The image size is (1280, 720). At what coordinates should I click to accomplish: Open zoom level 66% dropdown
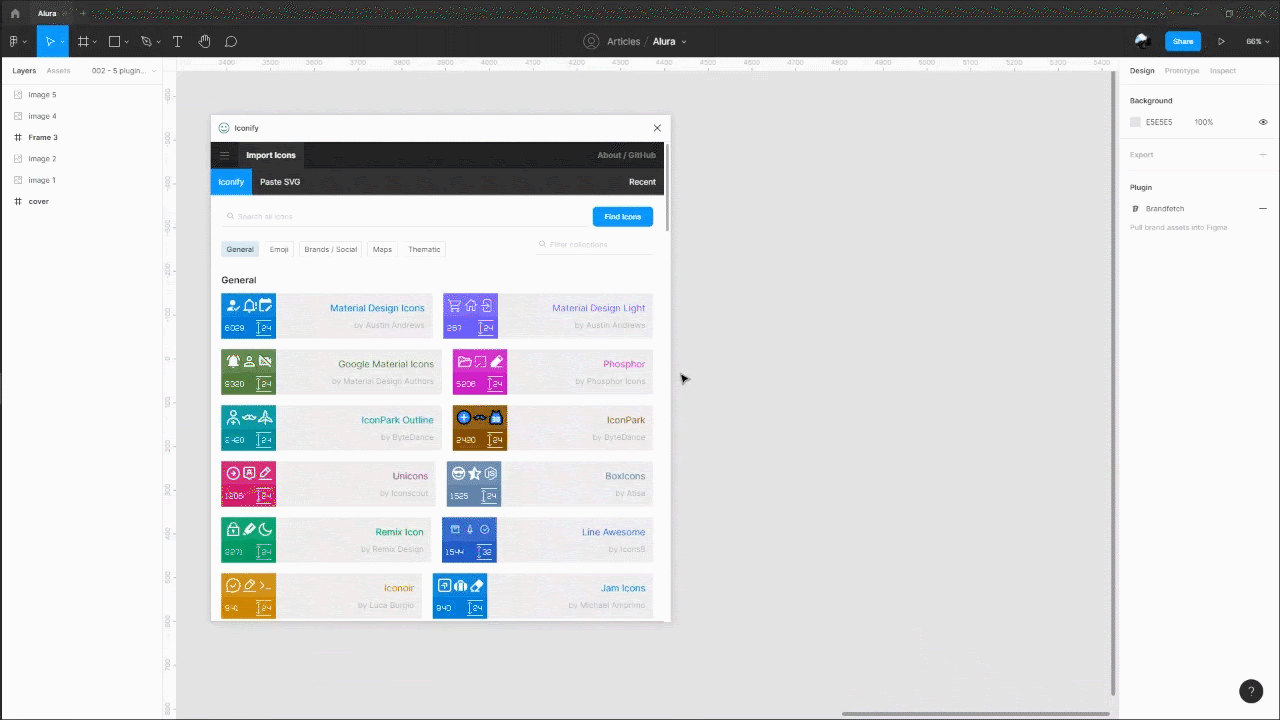pos(1256,42)
